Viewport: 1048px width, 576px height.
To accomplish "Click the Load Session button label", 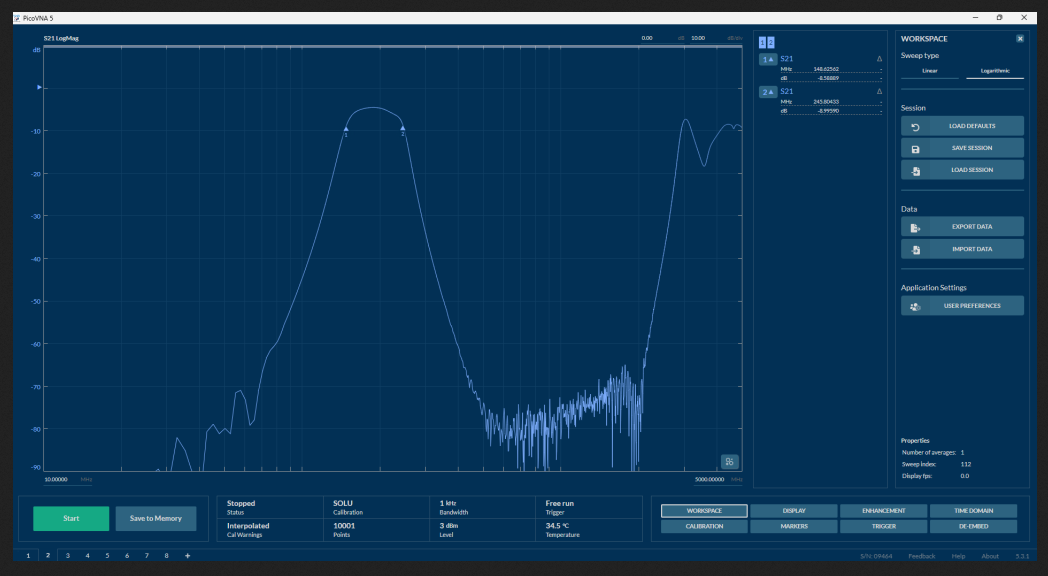I will (972, 170).
